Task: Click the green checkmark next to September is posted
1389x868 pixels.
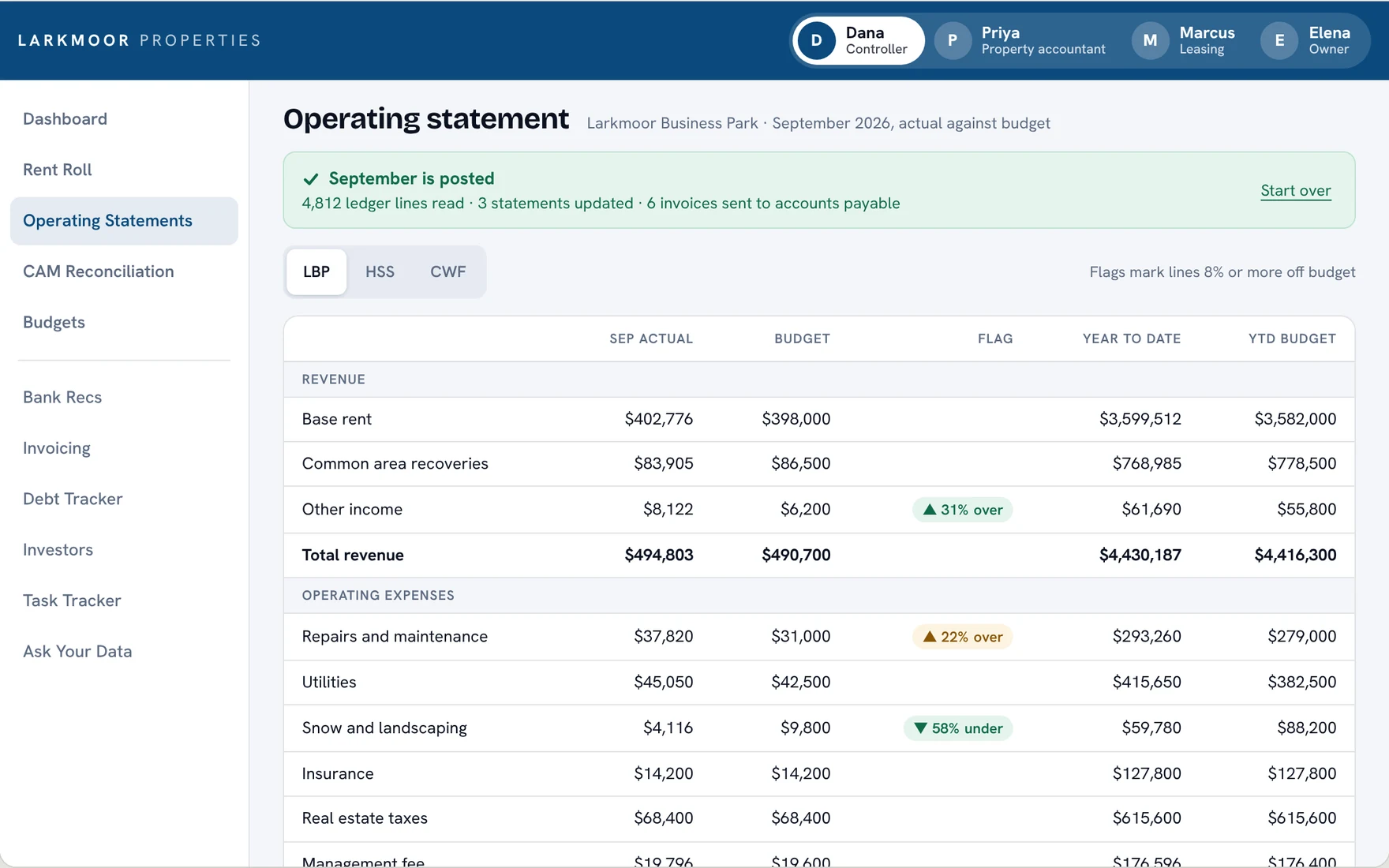Action: click(311, 179)
